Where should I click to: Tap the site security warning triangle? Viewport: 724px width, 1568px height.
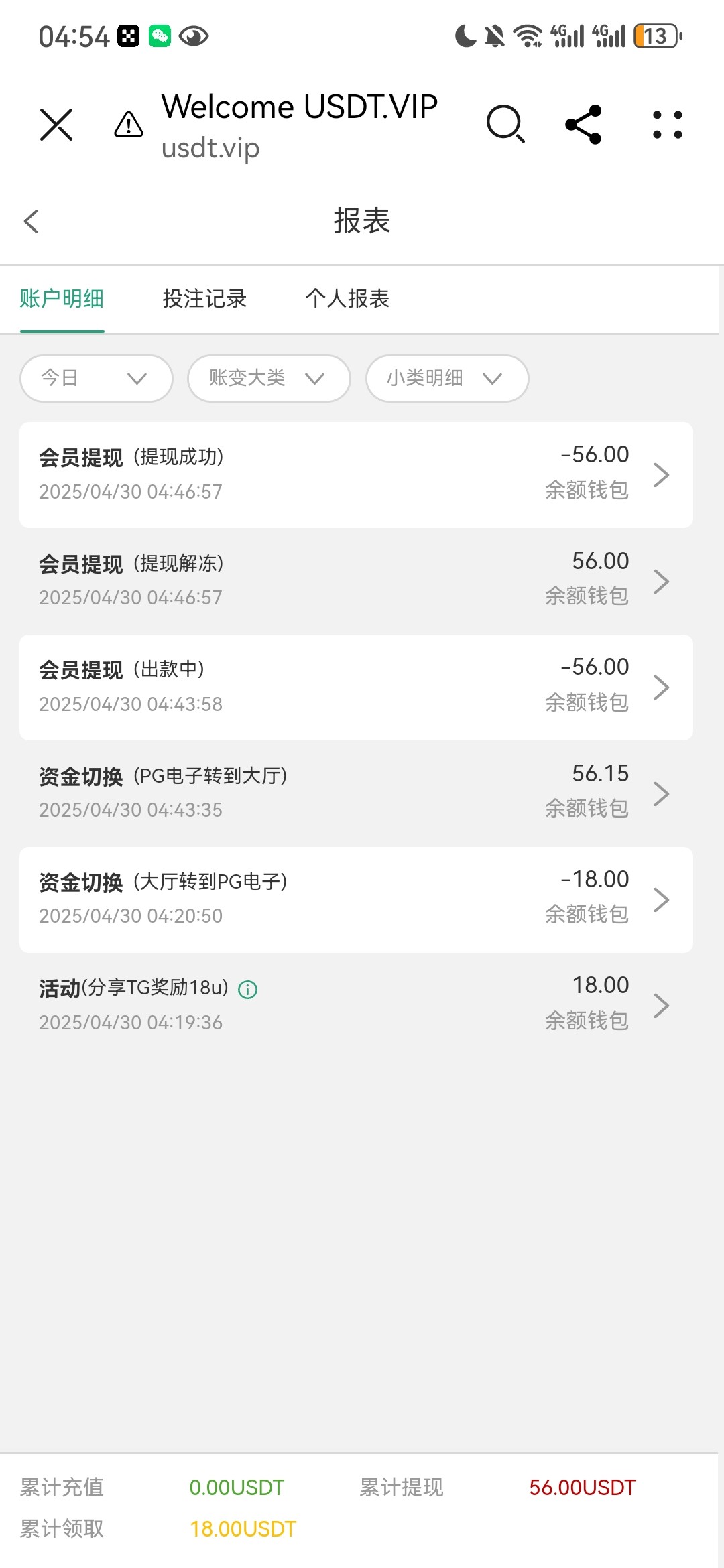click(x=129, y=125)
